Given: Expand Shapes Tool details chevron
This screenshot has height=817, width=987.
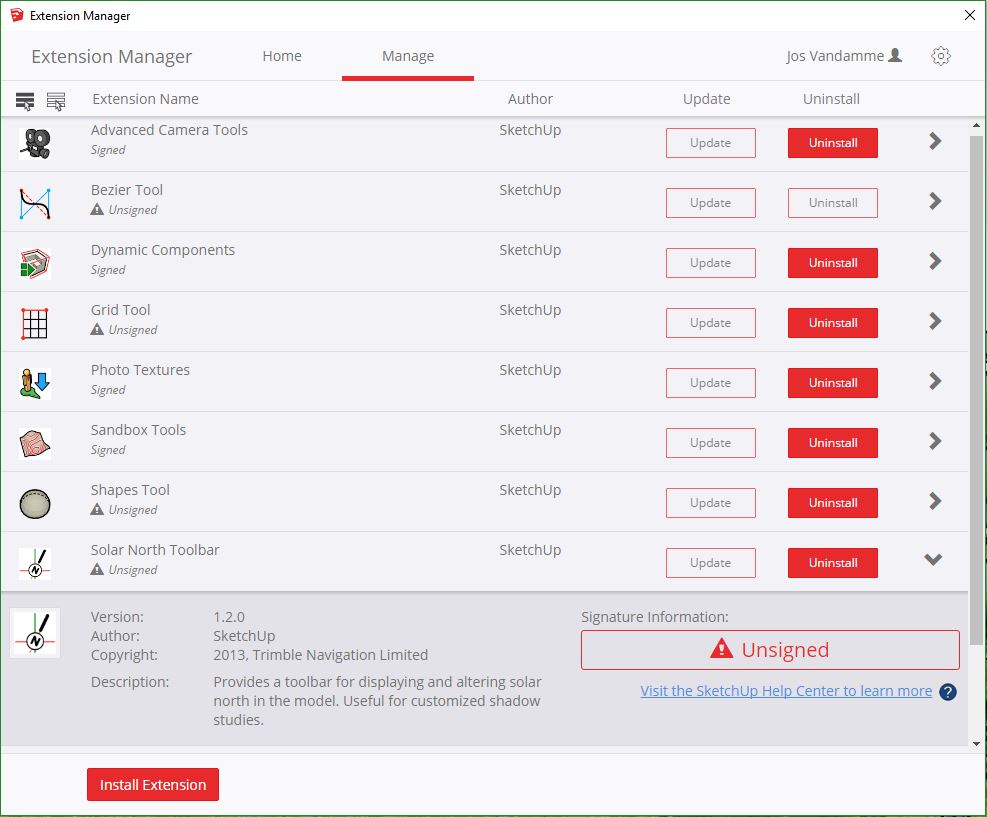Looking at the screenshot, I should click(x=935, y=501).
